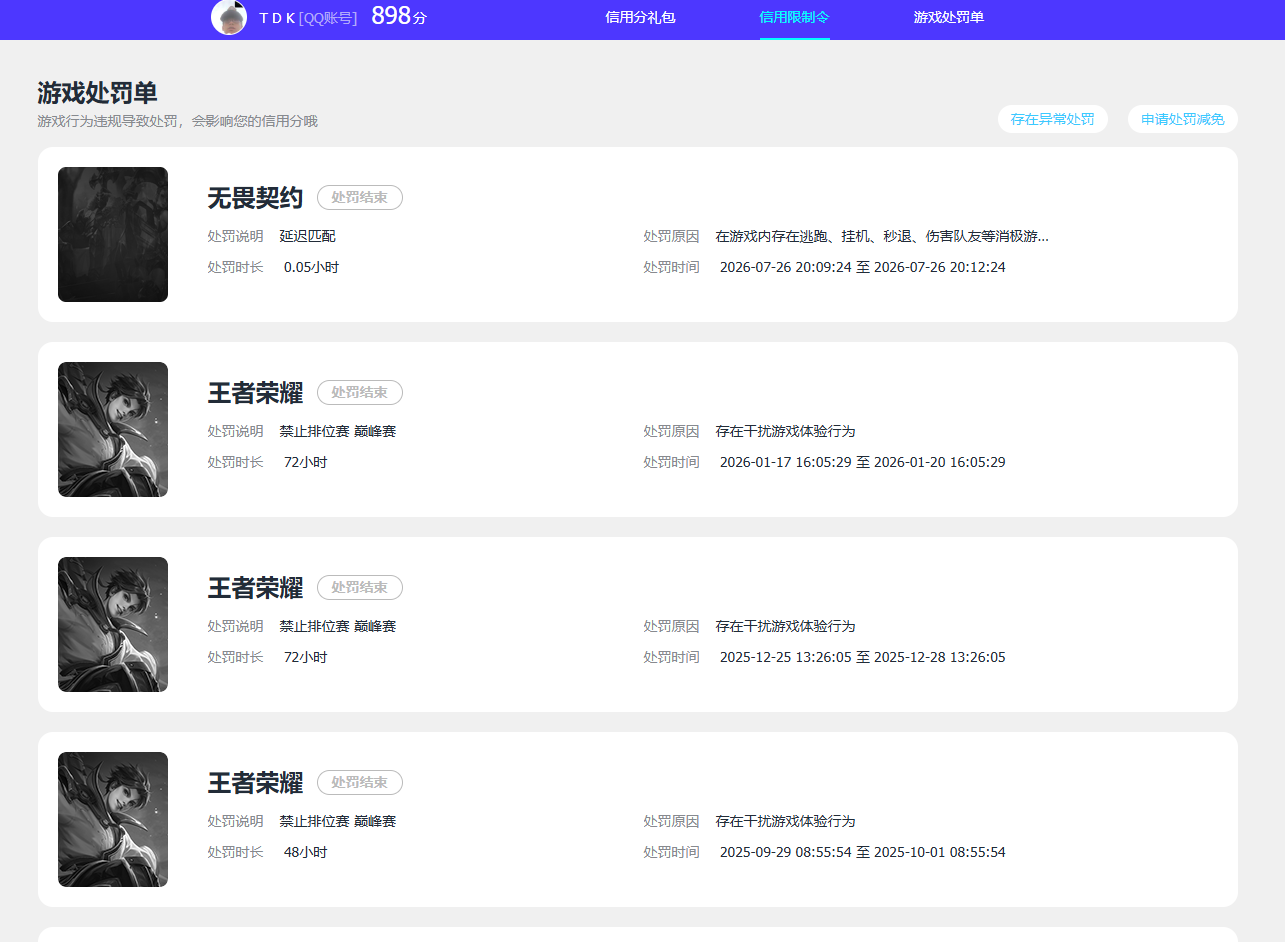Click the 2026-01-17 16:05:29 penalty time range
The height and width of the screenshot is (942, 1285).
[863, 462]
